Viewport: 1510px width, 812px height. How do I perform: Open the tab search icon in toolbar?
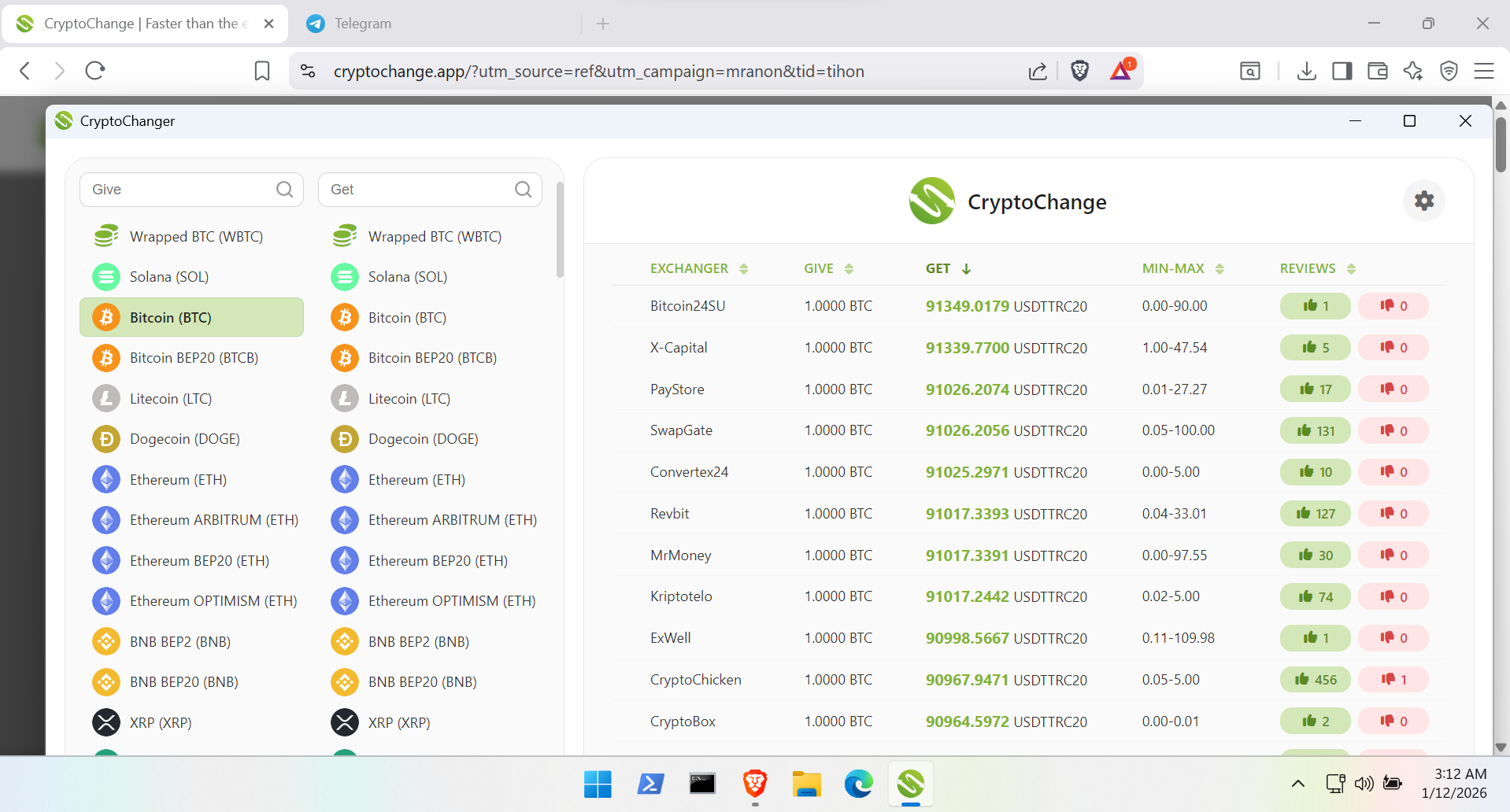click(x=1250, y=71)
